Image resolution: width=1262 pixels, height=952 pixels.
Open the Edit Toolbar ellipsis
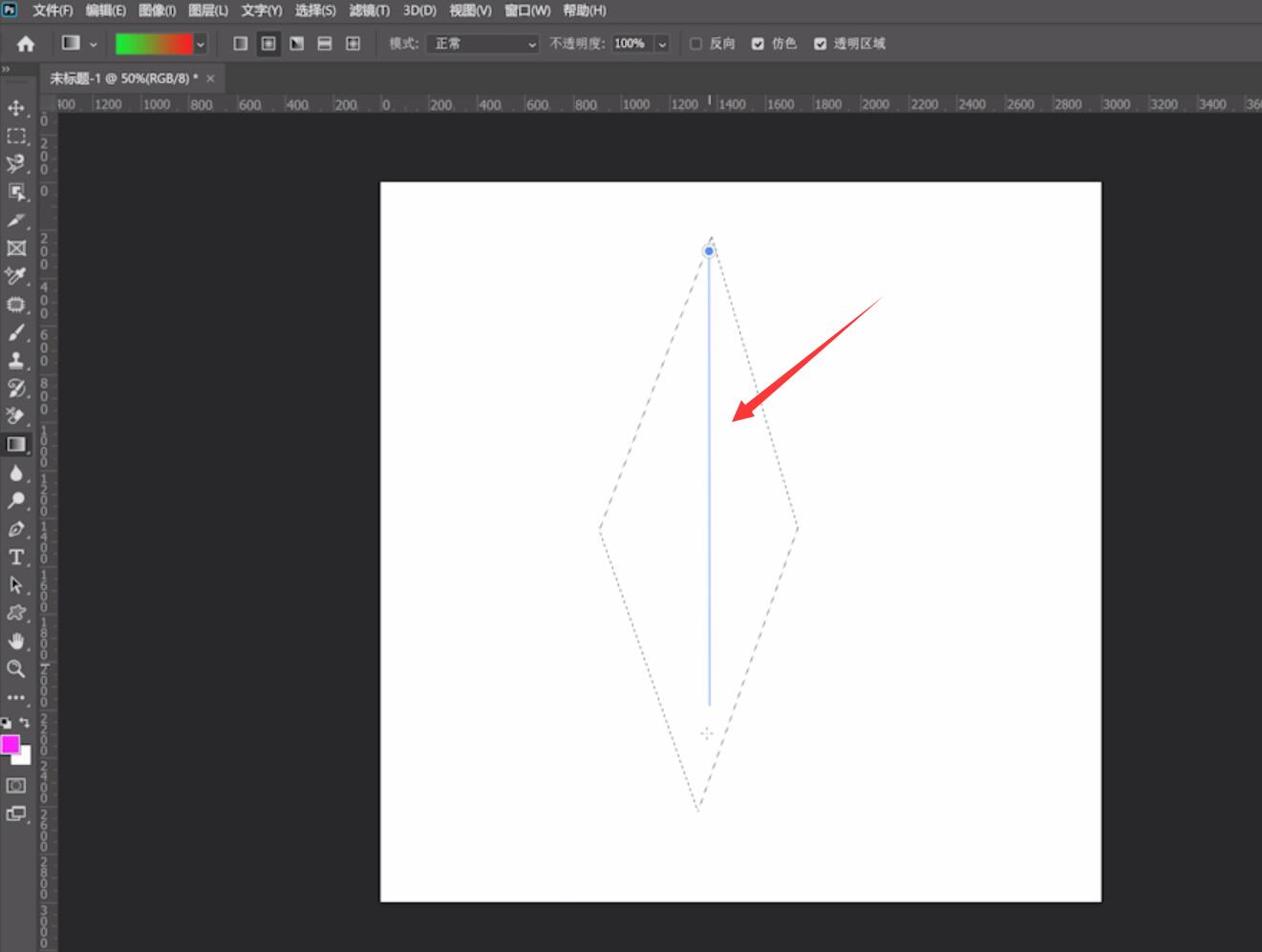pyautogui.click(x=16, y=697)
